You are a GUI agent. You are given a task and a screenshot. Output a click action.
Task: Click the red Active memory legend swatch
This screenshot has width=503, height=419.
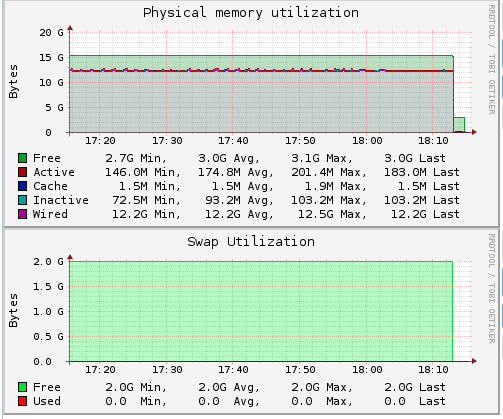(22, 172)
